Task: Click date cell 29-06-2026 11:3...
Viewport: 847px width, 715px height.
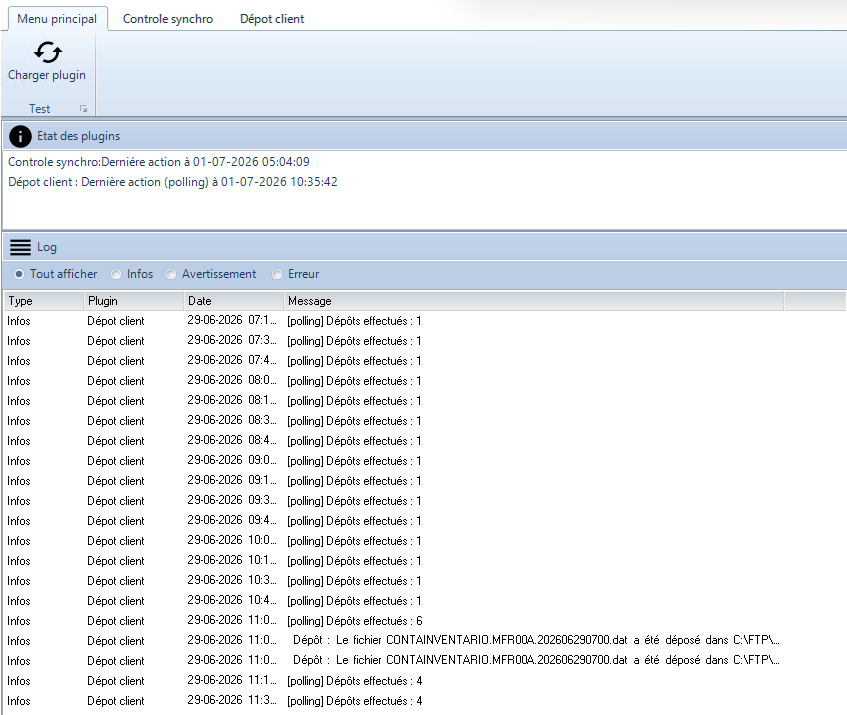Action: [x=232, y=700]
